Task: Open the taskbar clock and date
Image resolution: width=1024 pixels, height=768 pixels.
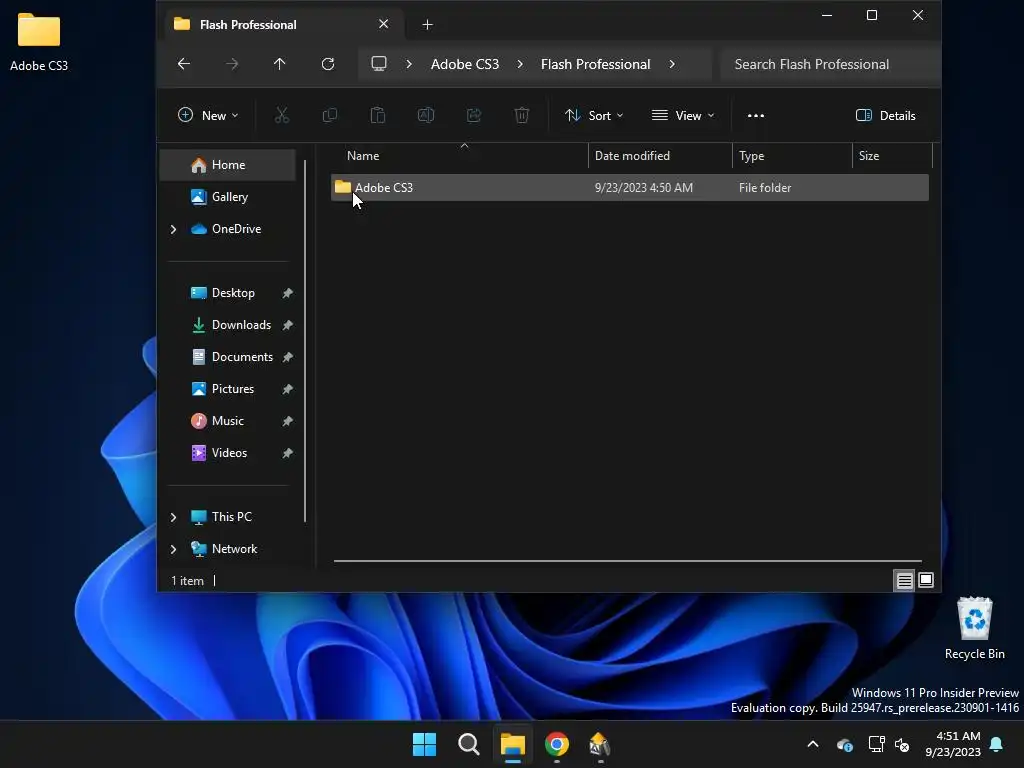Action: click(953, 744)
